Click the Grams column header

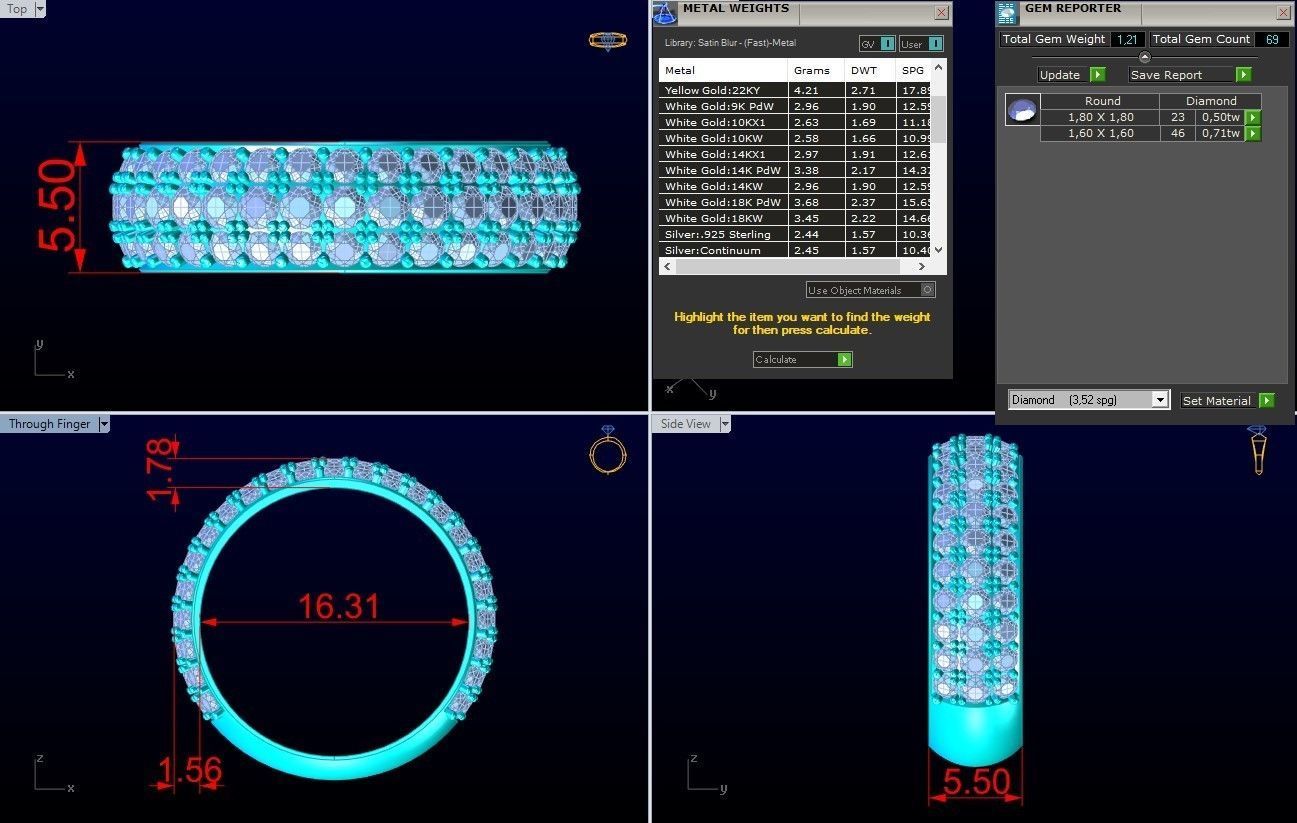point(817,70)
